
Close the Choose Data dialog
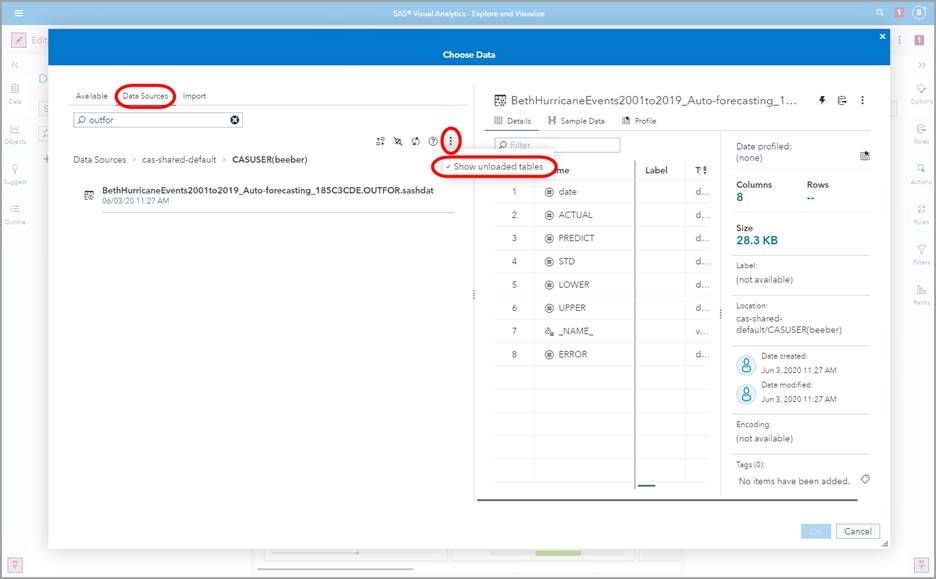click(882, 36)
